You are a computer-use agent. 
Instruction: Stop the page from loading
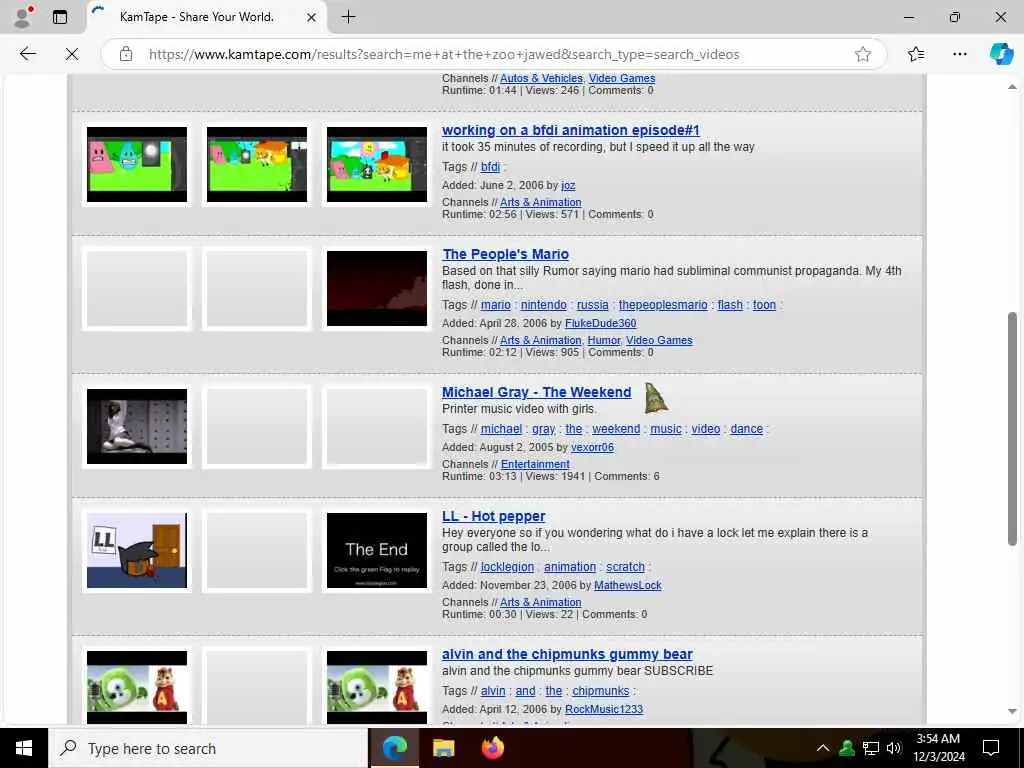coord(72,54)
